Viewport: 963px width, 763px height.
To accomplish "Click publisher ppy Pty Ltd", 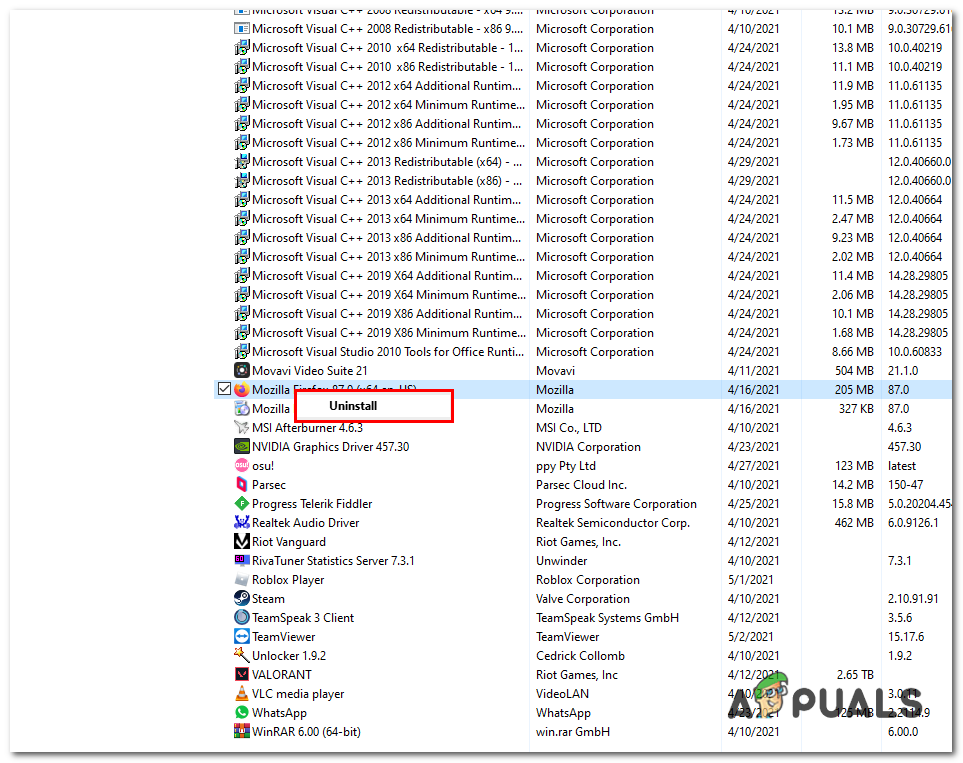I will pyautogui.click(x=566, y=466).
